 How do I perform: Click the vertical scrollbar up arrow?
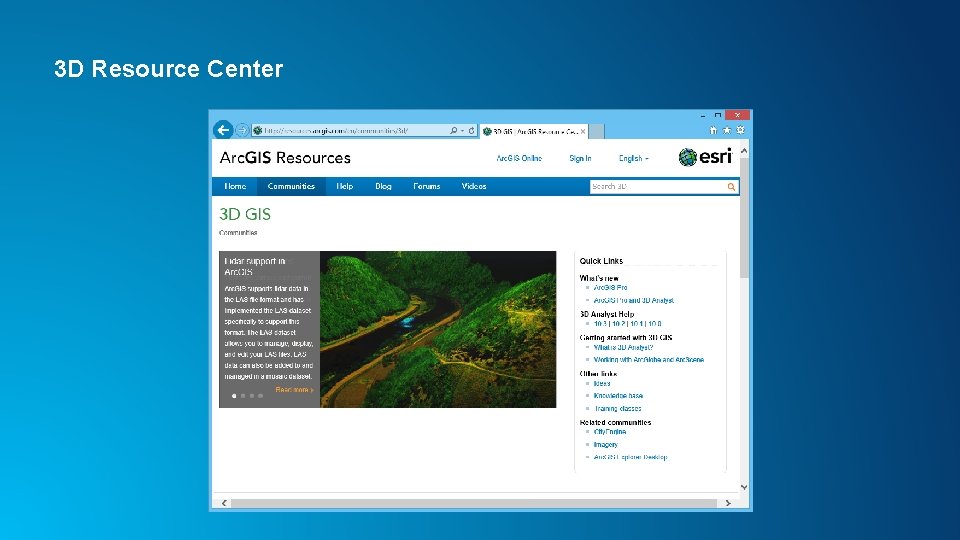744,150
